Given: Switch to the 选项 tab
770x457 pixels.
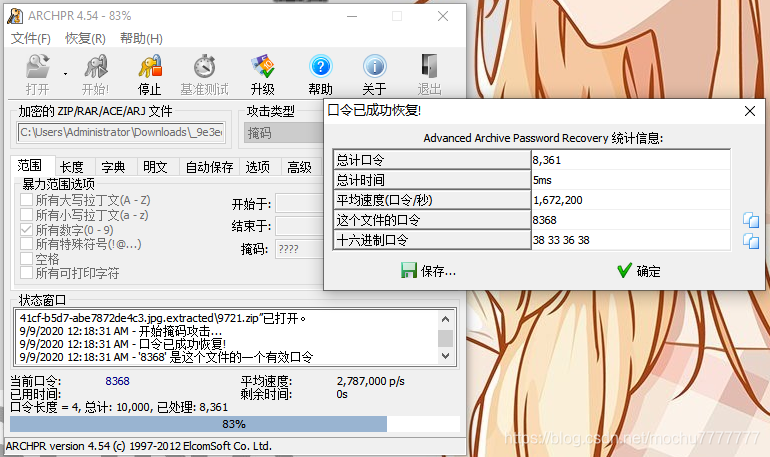Looking at the screenshot, I should pos(257,167).
